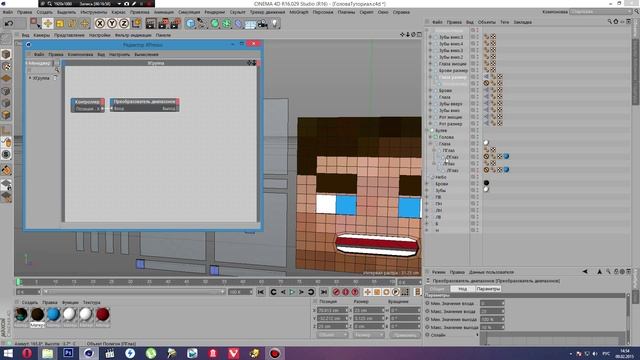
Task: Select the Rotate tool
Action: click(x=72, y=24)
